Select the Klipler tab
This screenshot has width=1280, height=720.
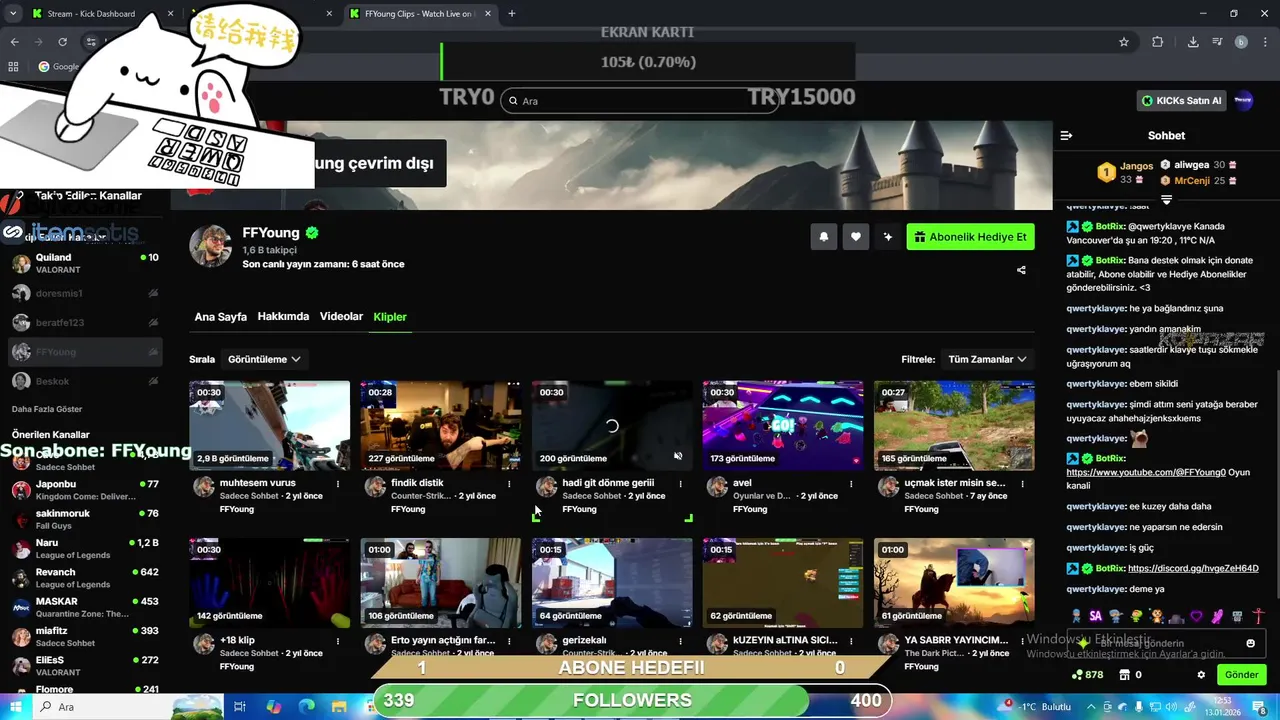pyautogui.click(x=390, y=317)
